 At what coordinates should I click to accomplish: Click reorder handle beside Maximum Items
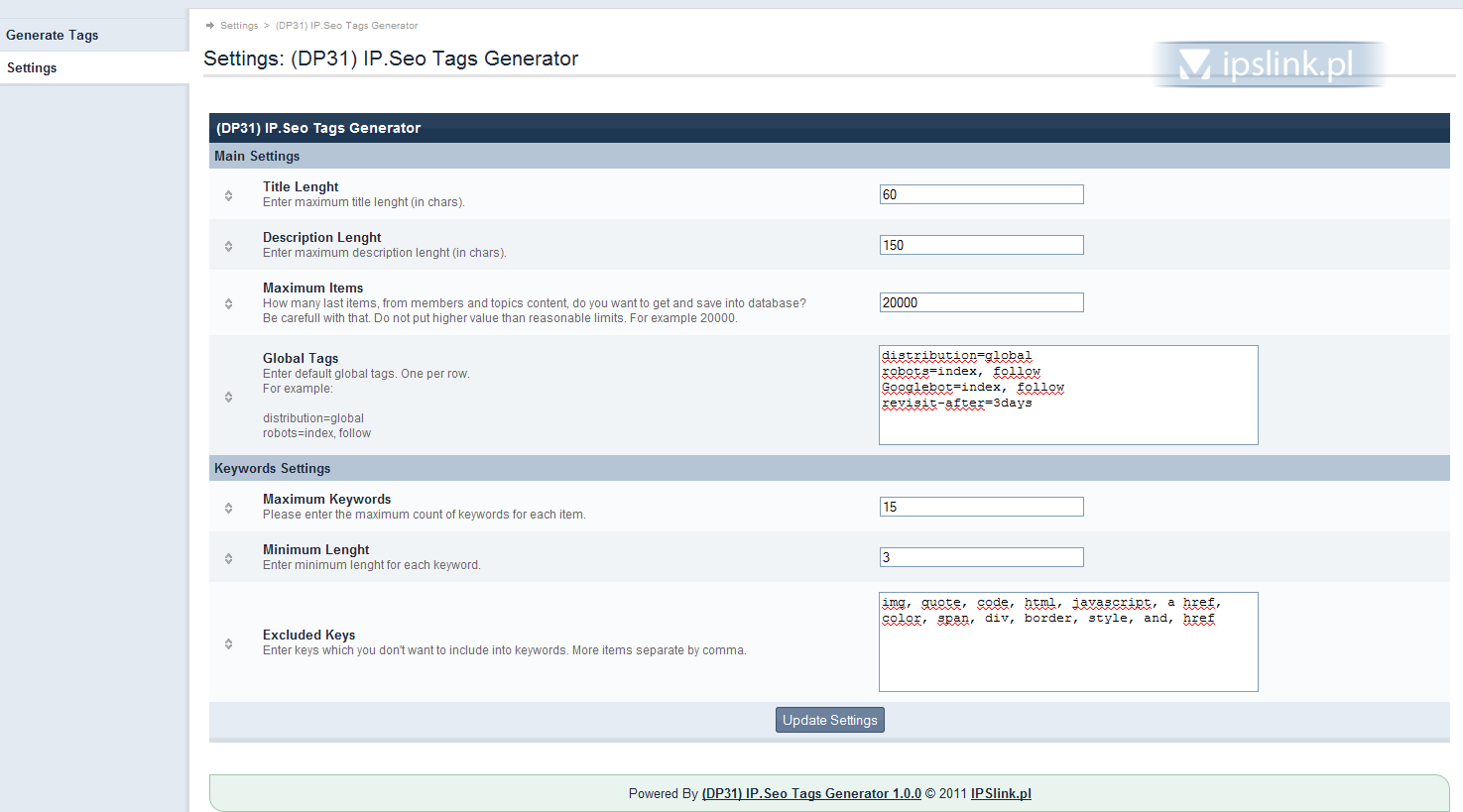click(x=228, y=303)
